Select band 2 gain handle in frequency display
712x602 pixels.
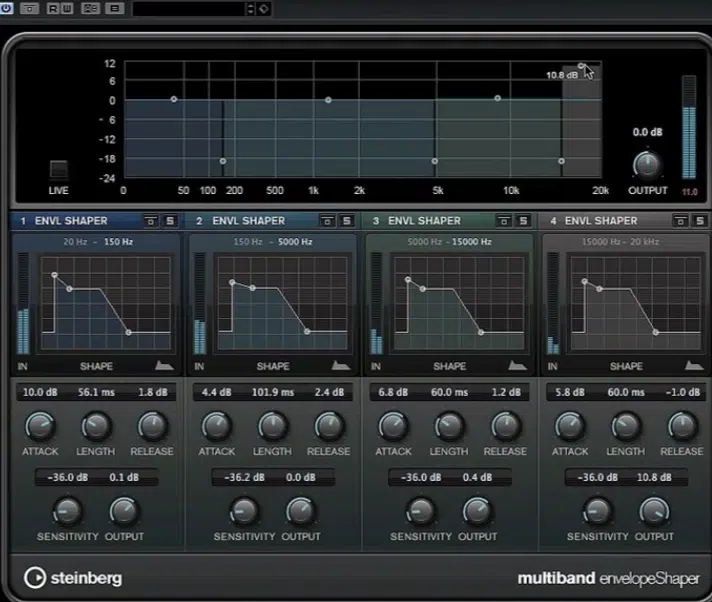pos(328,100)
